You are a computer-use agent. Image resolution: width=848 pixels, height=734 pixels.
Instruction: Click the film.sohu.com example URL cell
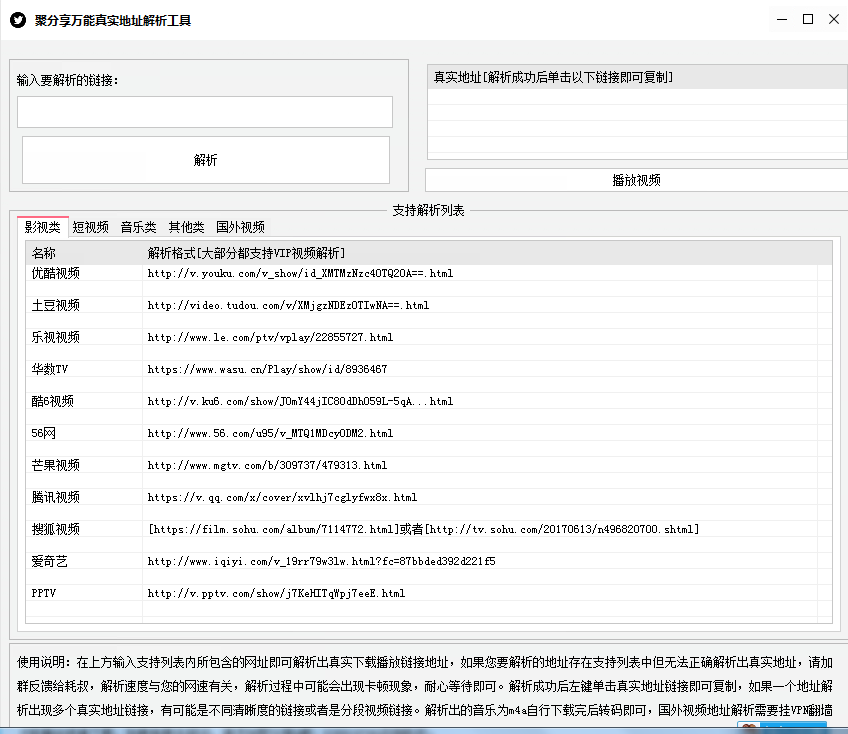pyautogui.click(x=423, y=529)
